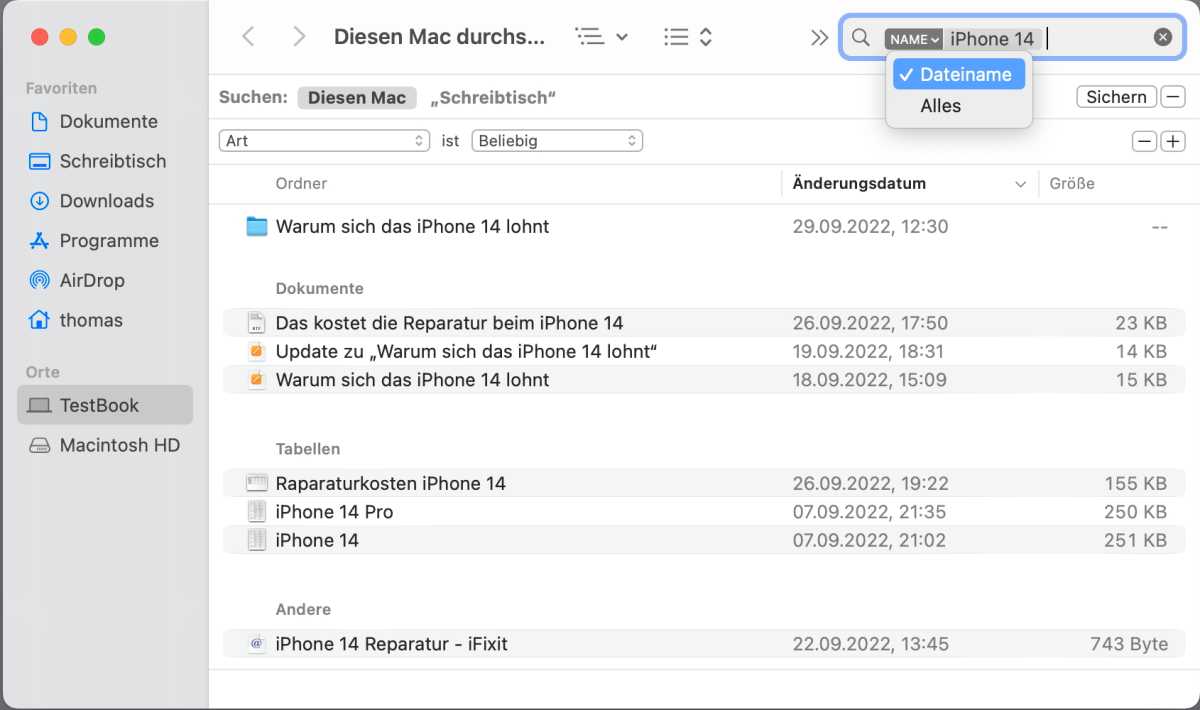The width and height of the screenshot is (1200, 710).
Task: Remove search bar with minus next to Sichern
Action: point(1172,97)
